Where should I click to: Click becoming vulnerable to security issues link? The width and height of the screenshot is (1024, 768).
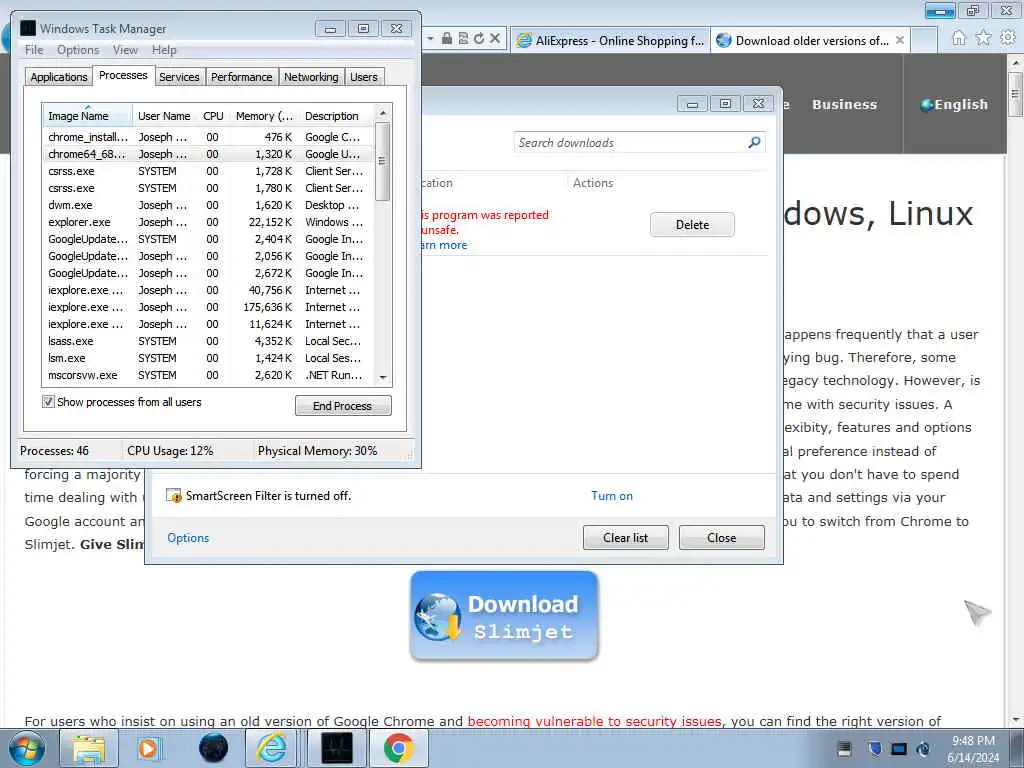594,721
